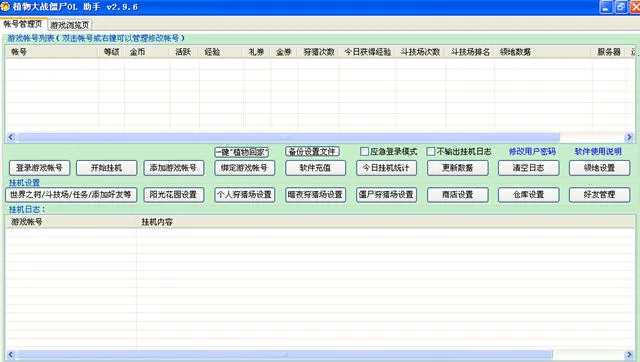Click the 备份设置文件 button
The height and width of the screenshot is (362, 640).
pyautogui.click(x=312, y=152)
